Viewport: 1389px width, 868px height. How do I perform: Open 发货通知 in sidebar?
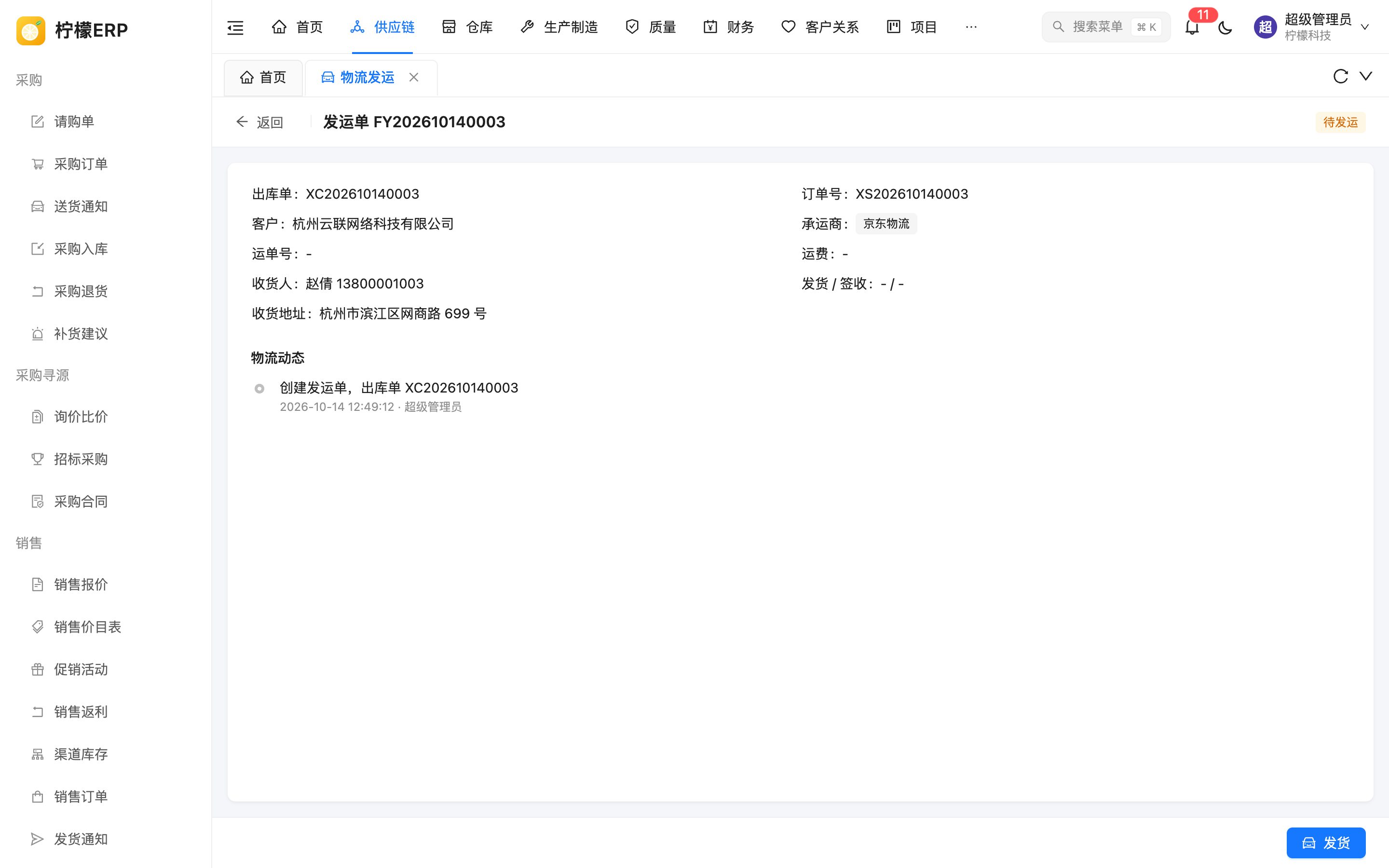[x=106, y=839]
